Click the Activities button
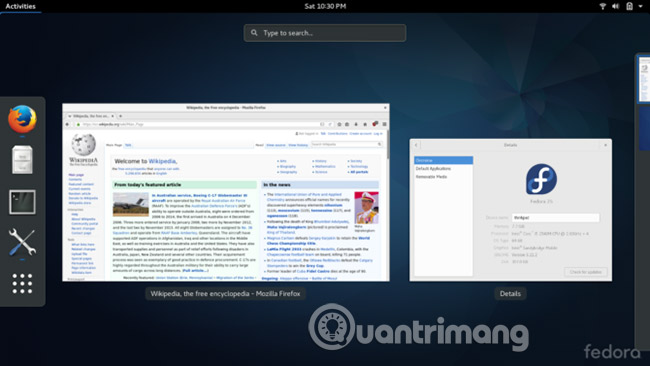Screen dimensions: 650x366 pos(20,6)
